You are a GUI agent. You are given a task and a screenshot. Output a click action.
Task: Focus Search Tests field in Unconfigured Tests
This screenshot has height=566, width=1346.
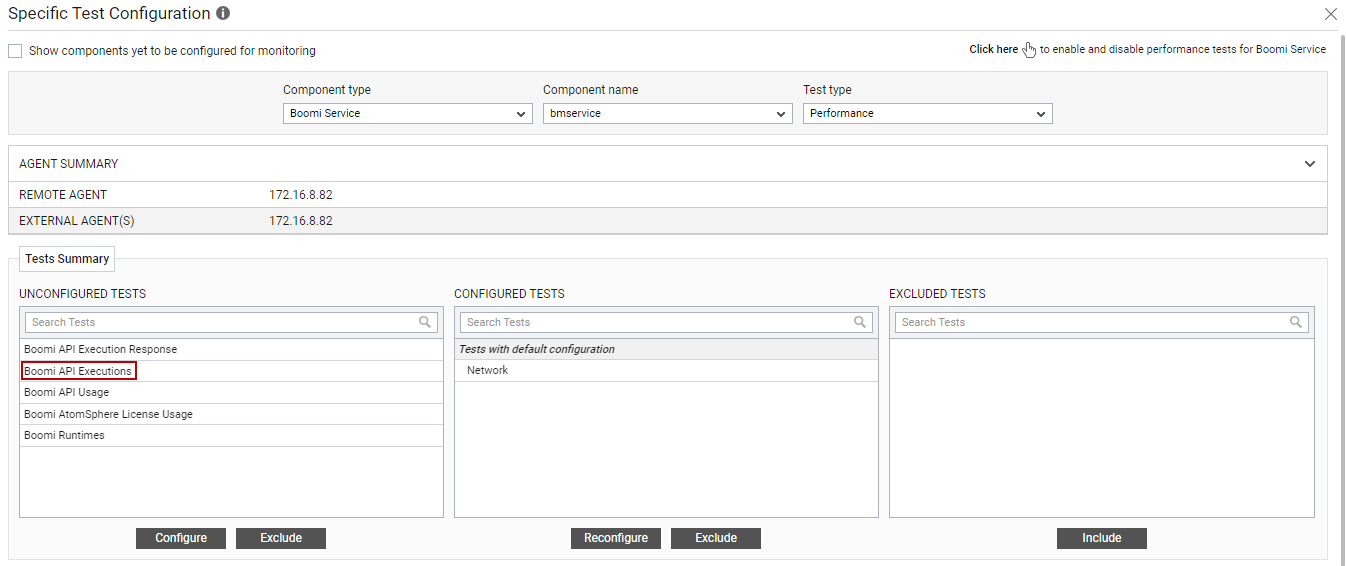point(231,322)
